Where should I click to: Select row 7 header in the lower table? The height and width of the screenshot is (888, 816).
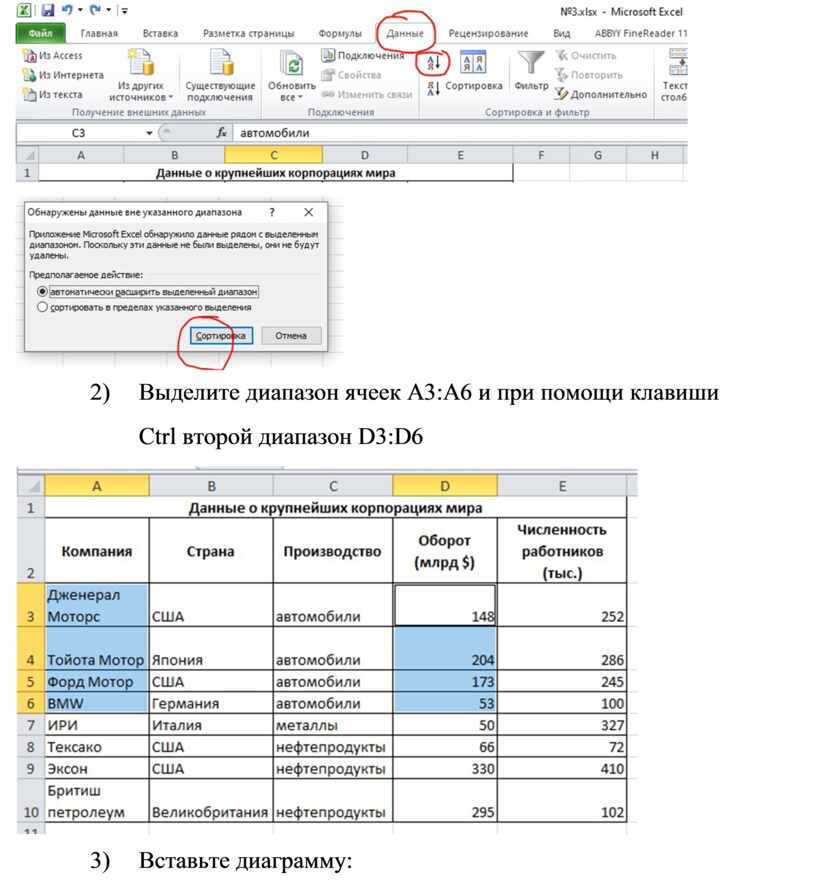[x=31, y=725]
